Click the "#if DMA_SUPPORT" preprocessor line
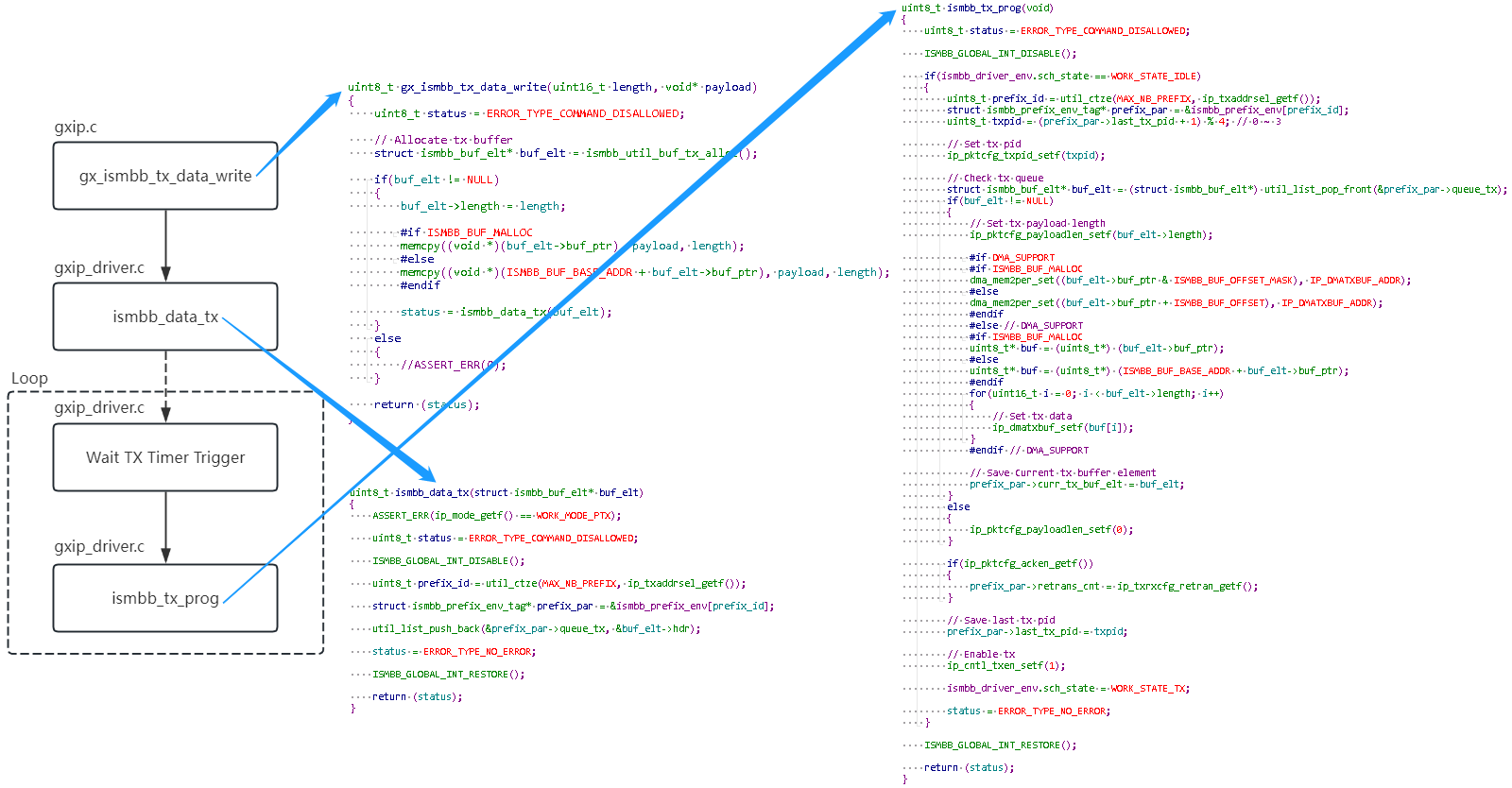 [x=1011, y=257]
